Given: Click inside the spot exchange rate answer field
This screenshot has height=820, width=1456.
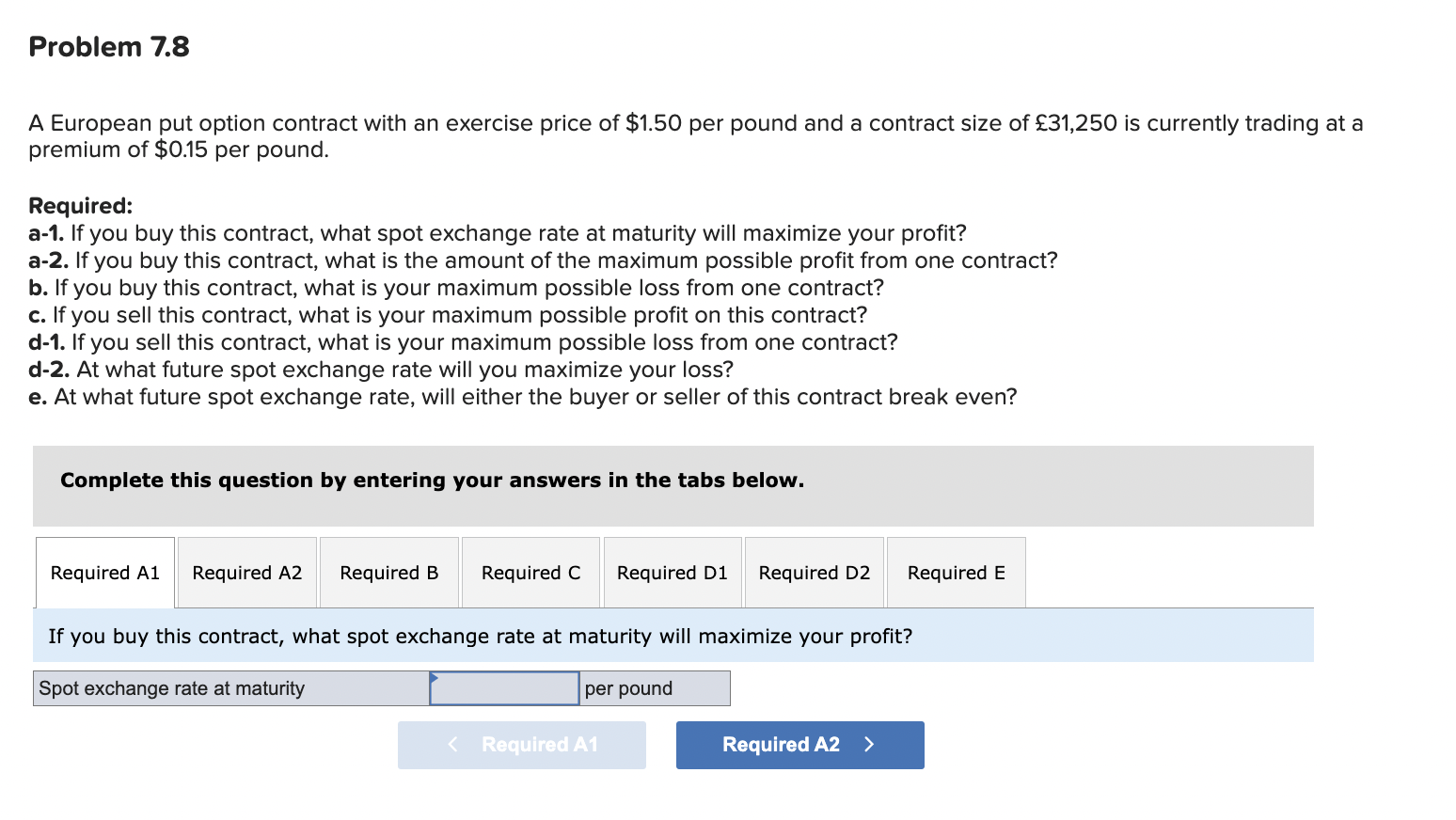Looking at the screenshot, I should (x=504, y=687).
